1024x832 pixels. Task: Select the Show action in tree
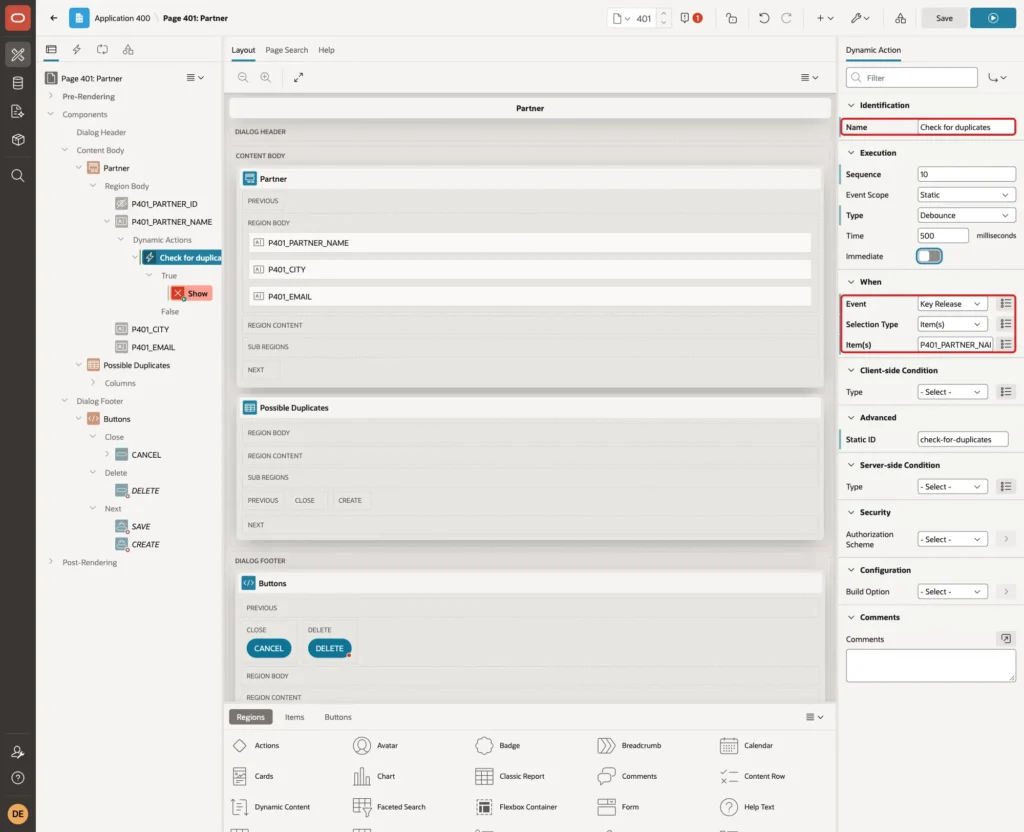191,294
